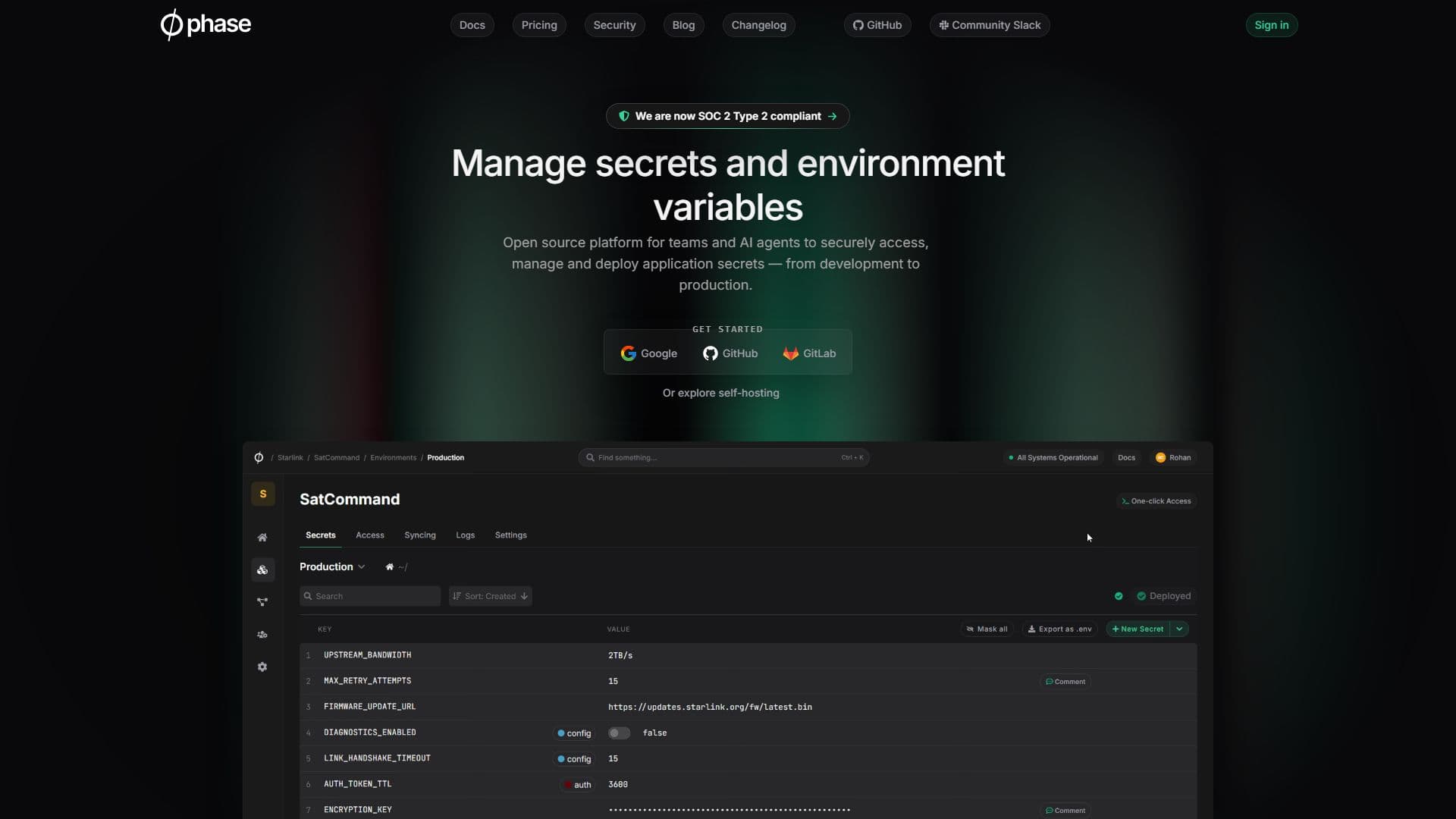The height and width of the screenshot is (819, 1456).
Task: Click the Phase logo in the site header
Action: click(x=206, y=24)
